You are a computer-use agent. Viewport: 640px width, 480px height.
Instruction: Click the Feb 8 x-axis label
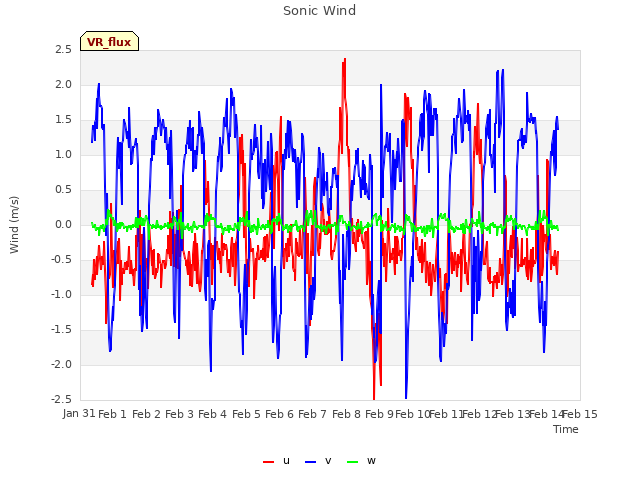pyautogui.click(x=346, y=414)
